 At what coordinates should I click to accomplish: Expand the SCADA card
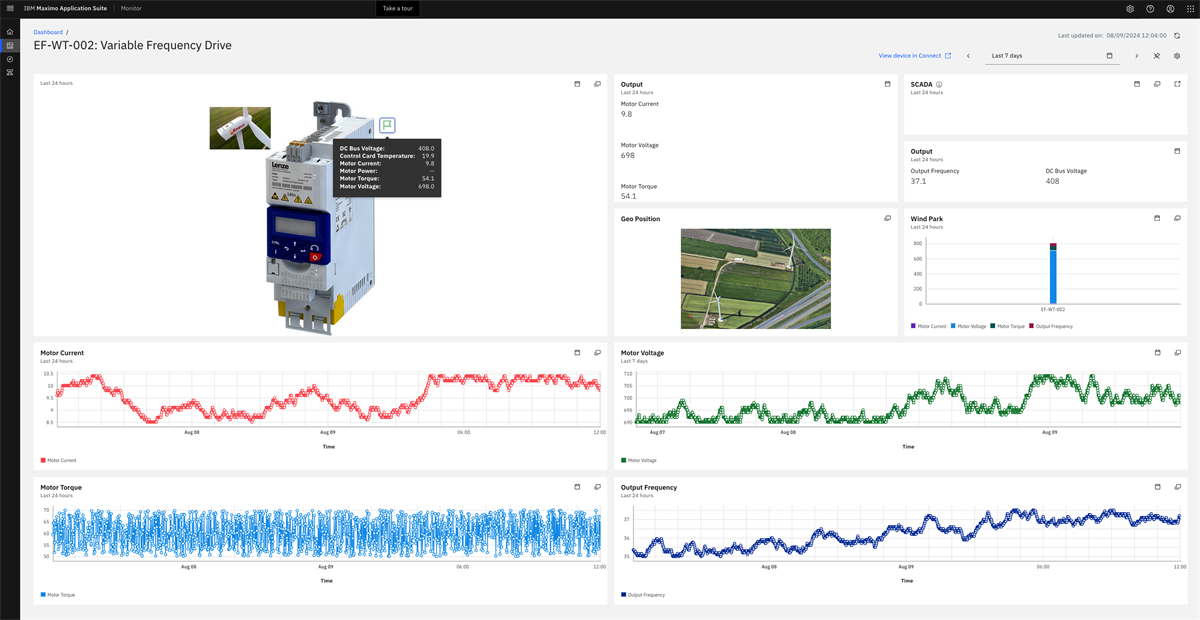(x=1157, y=84)
